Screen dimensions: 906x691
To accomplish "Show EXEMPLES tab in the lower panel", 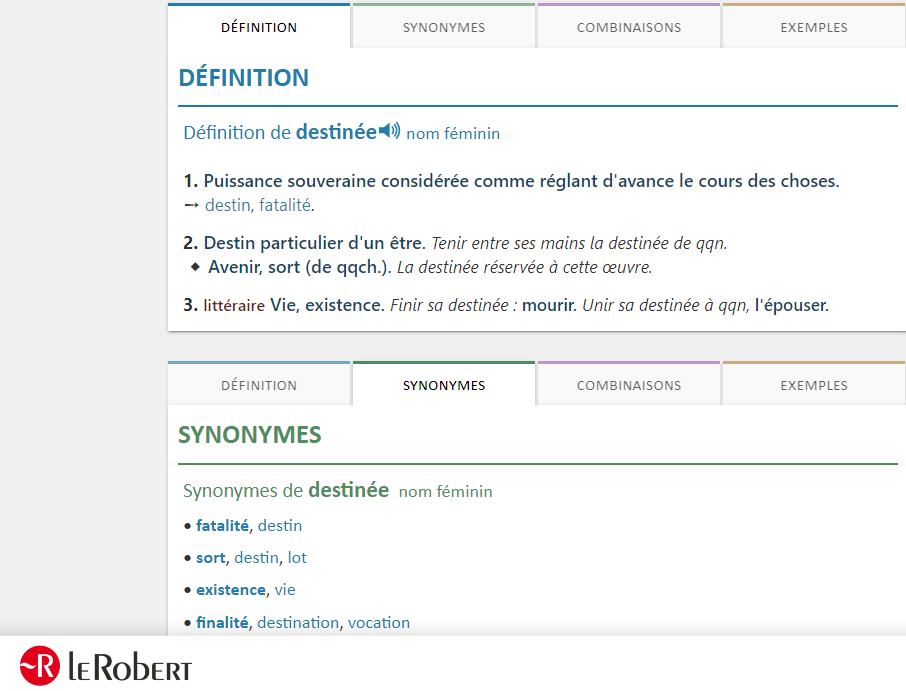I will coord(814,385).
